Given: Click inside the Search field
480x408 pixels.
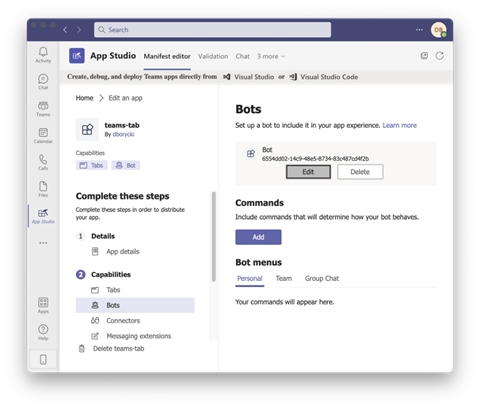Looking at the screenshot, I should pos(212,30).
